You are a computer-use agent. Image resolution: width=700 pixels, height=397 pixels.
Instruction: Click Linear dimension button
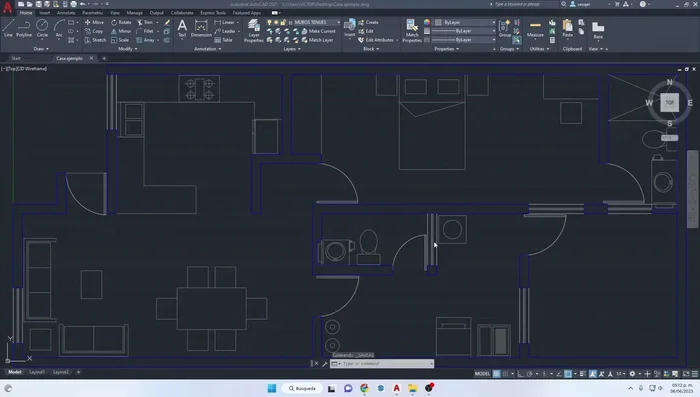tap(225, 22)
